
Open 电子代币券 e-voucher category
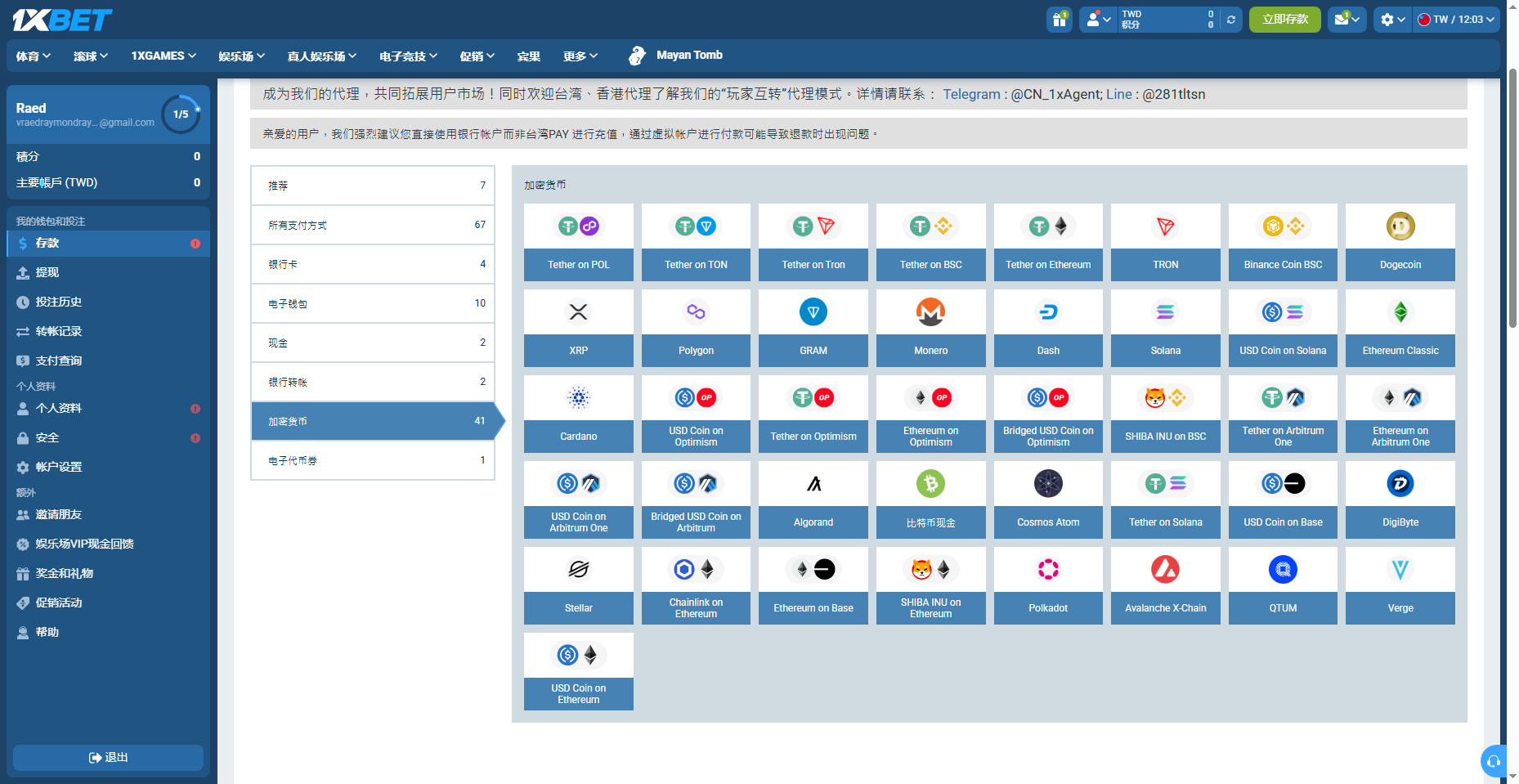click(373, 460)
